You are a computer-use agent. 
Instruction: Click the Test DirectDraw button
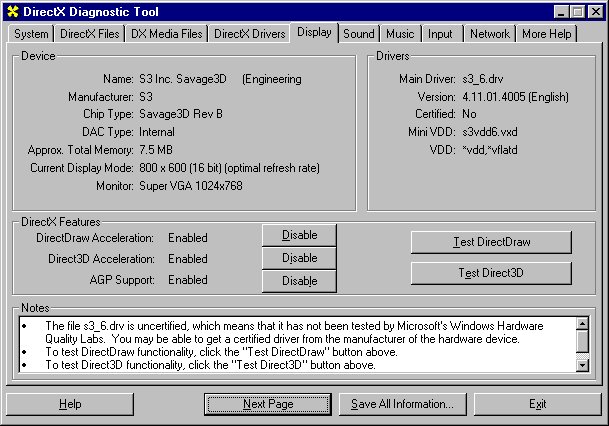click(x=491, y=242)
